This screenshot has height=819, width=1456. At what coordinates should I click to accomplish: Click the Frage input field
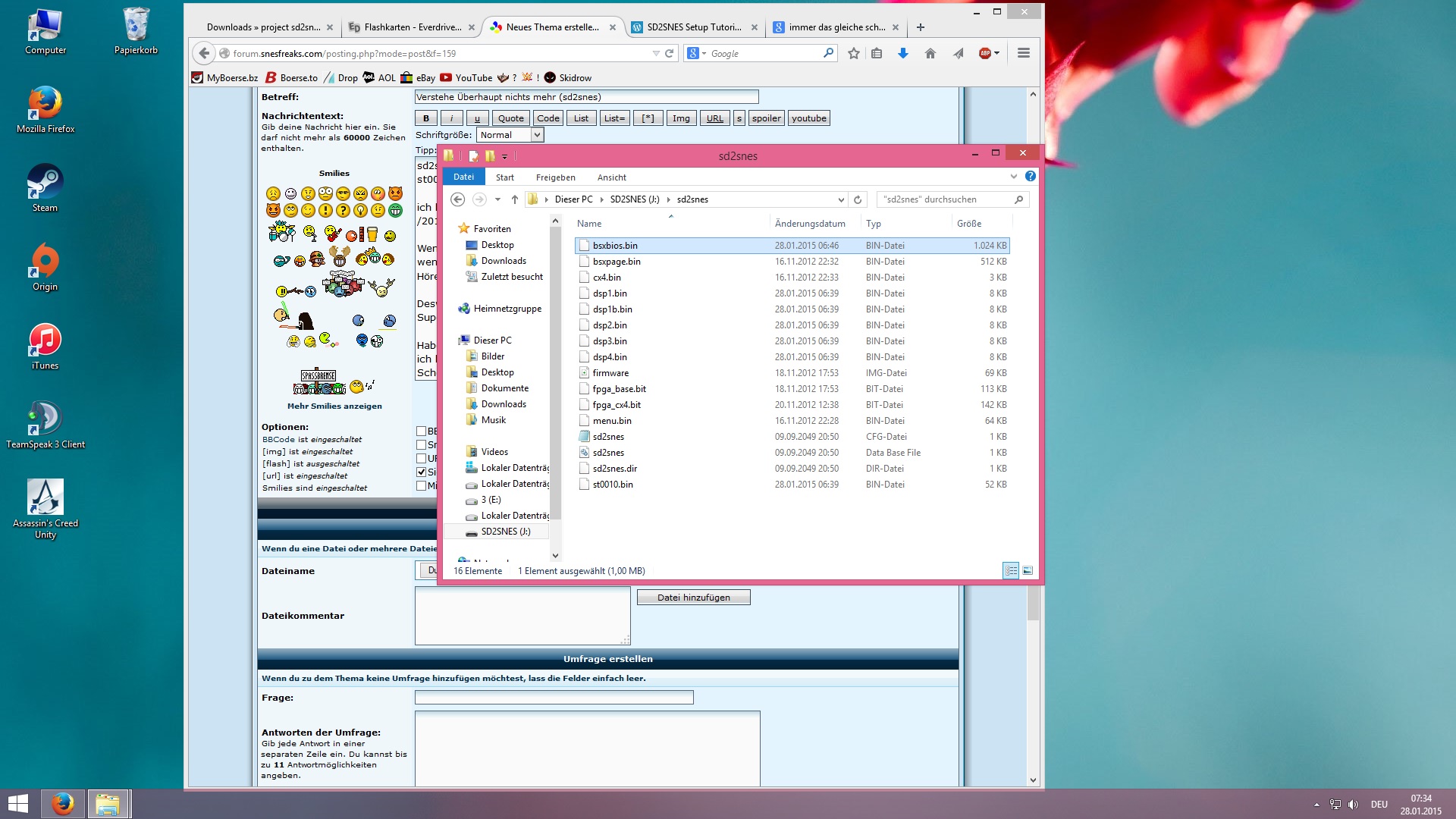click(554, 697)
